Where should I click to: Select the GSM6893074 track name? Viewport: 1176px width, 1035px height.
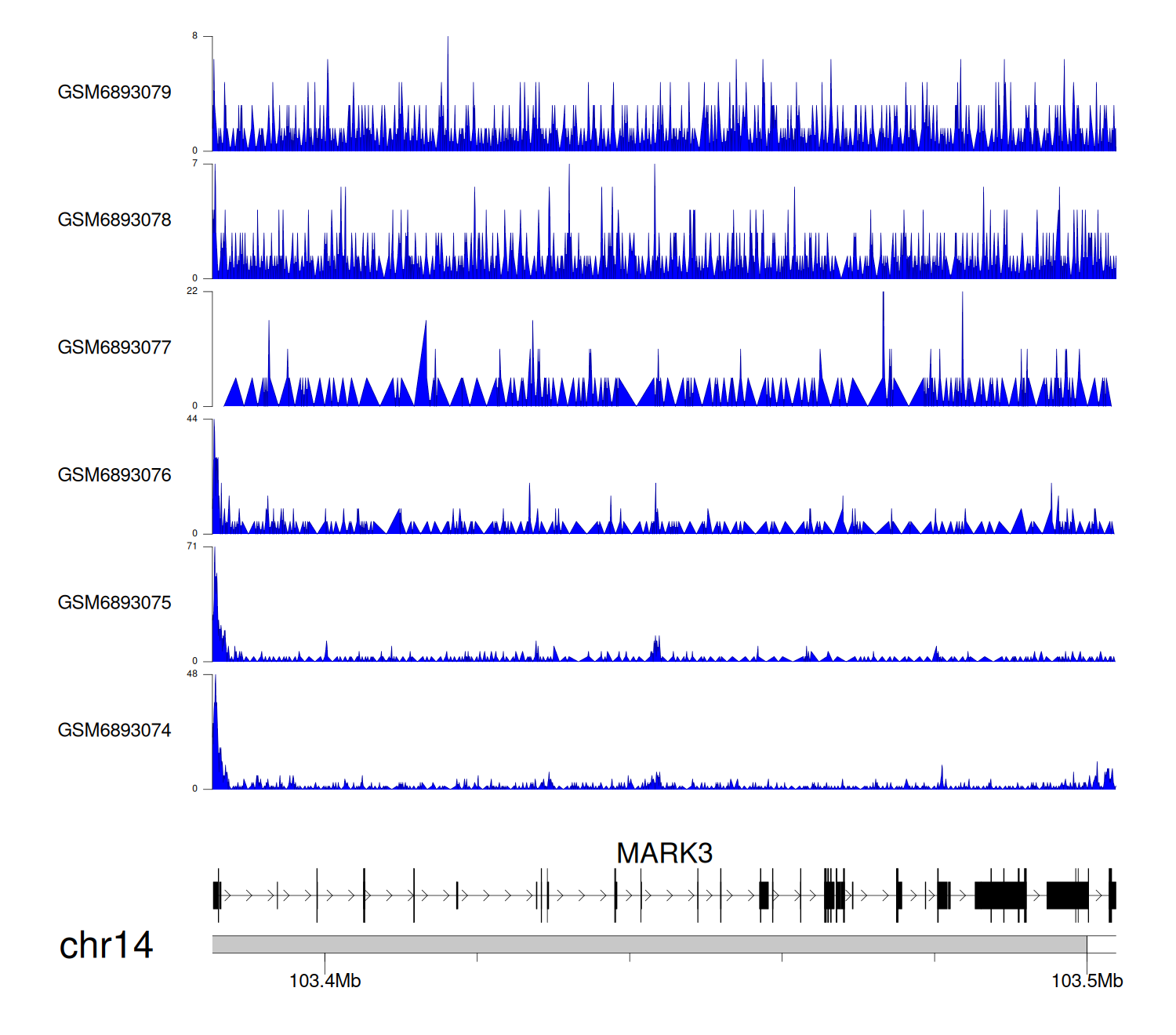[x=114, y=731]
